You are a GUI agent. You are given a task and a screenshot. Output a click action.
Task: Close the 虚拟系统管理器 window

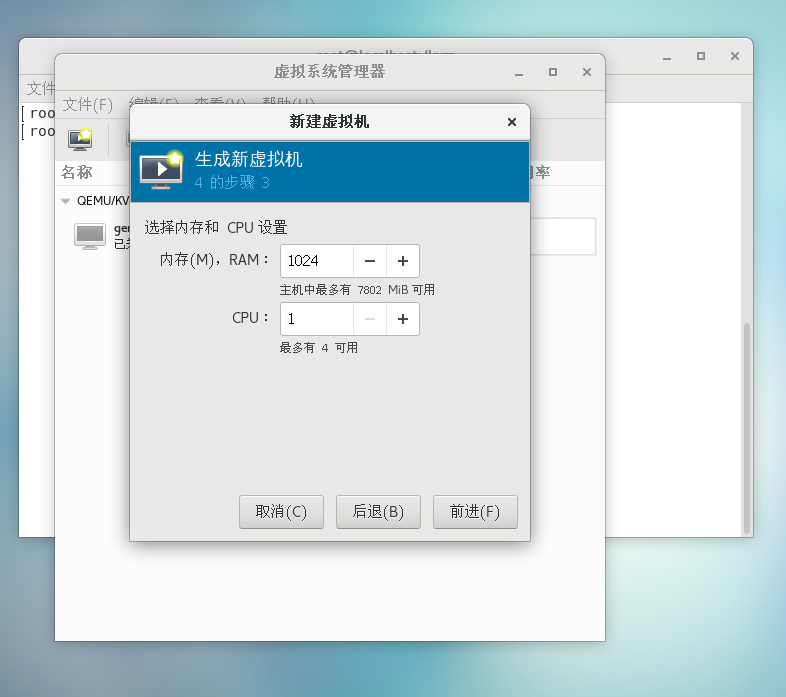[x=587, y=72]
